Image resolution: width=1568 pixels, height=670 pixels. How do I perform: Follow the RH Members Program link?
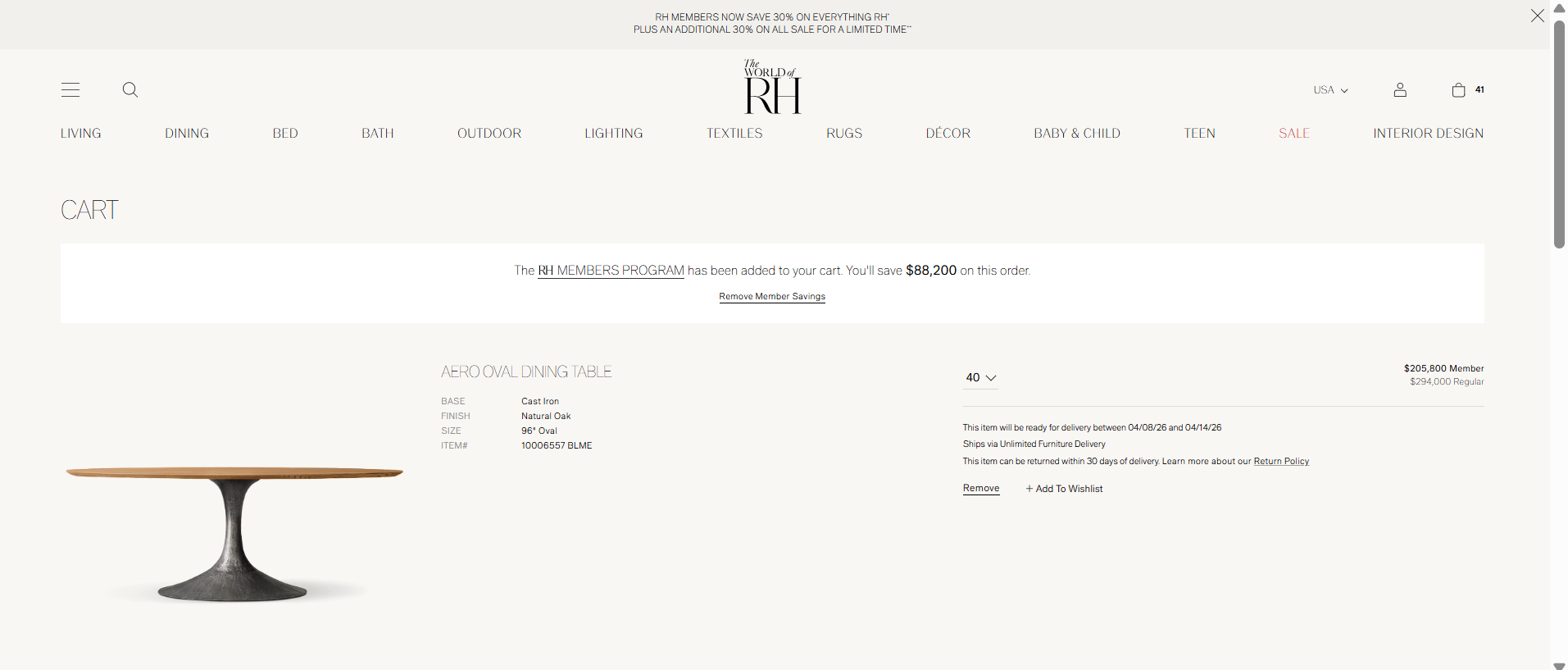611,271
